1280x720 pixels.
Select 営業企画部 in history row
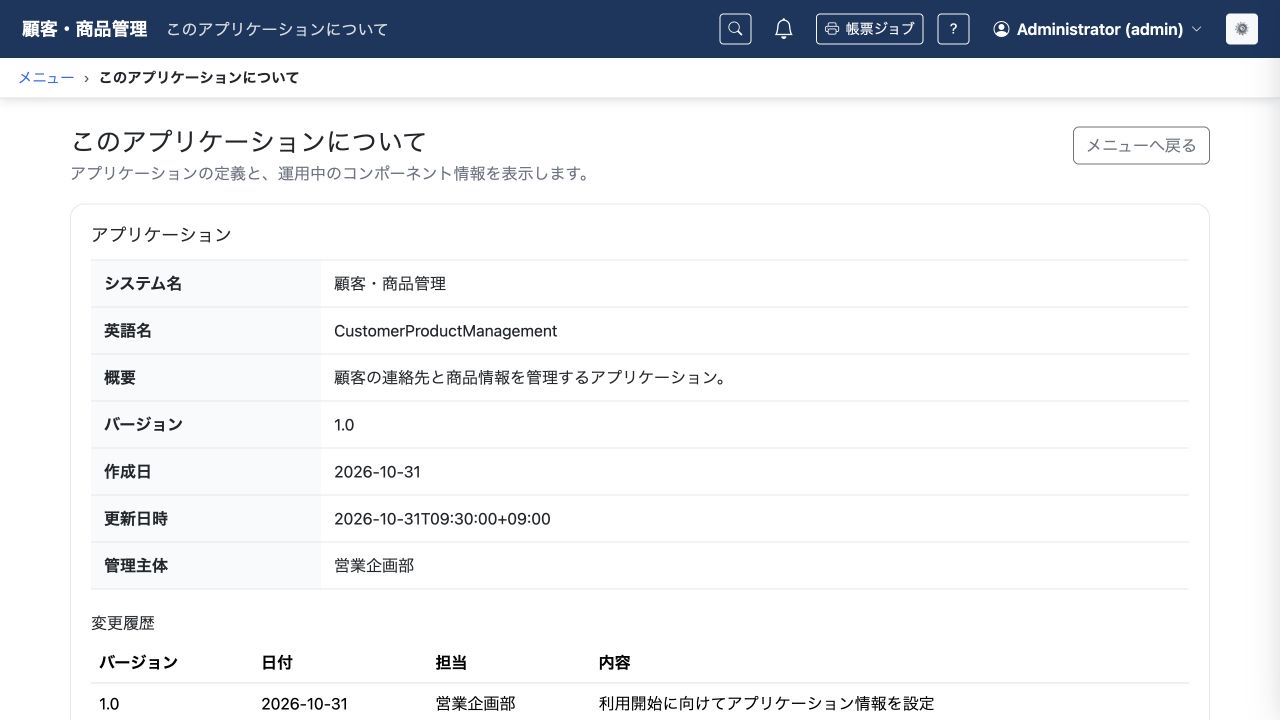pos(475,703)
